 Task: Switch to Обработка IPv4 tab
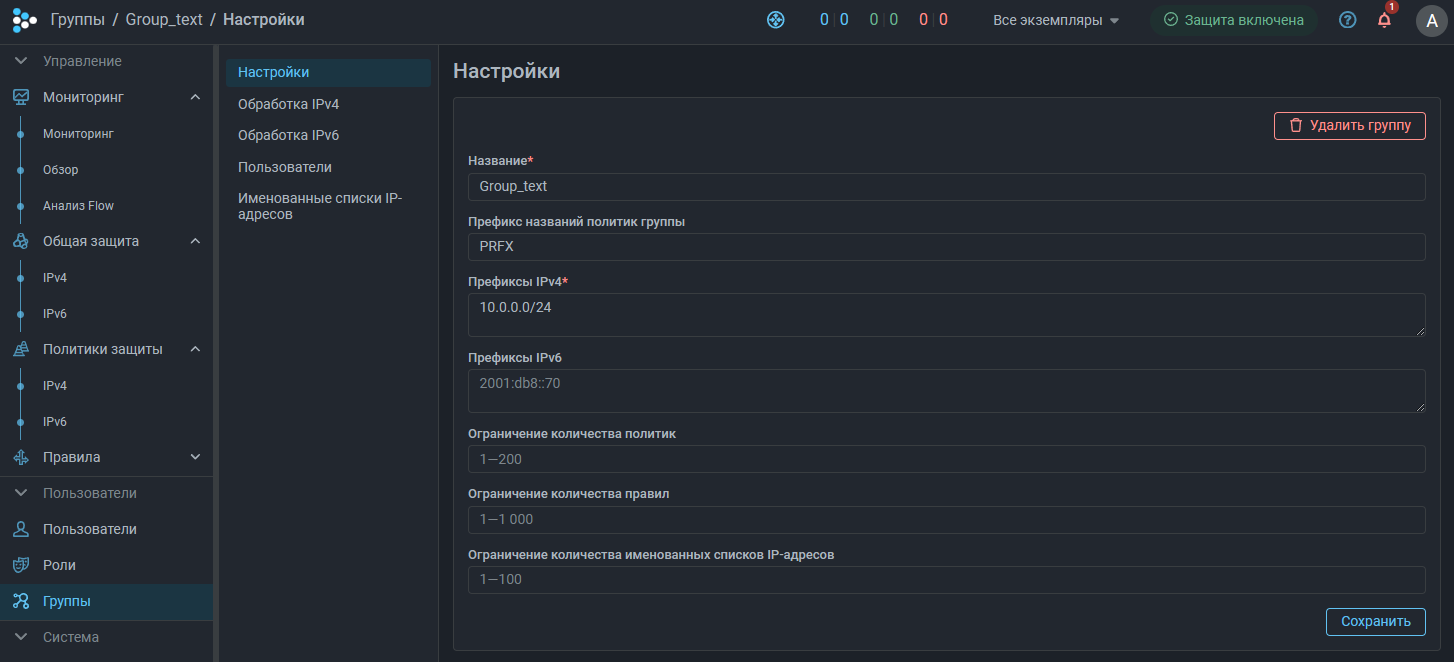[289, 104]
